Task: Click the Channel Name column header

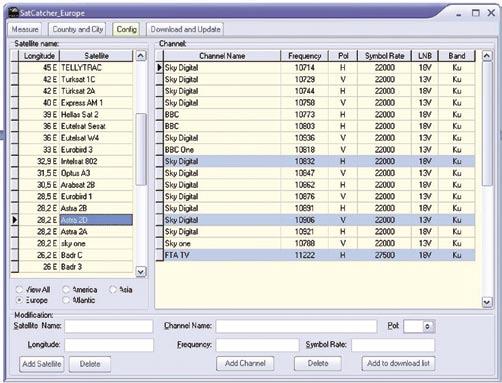Action: (222, 56)
